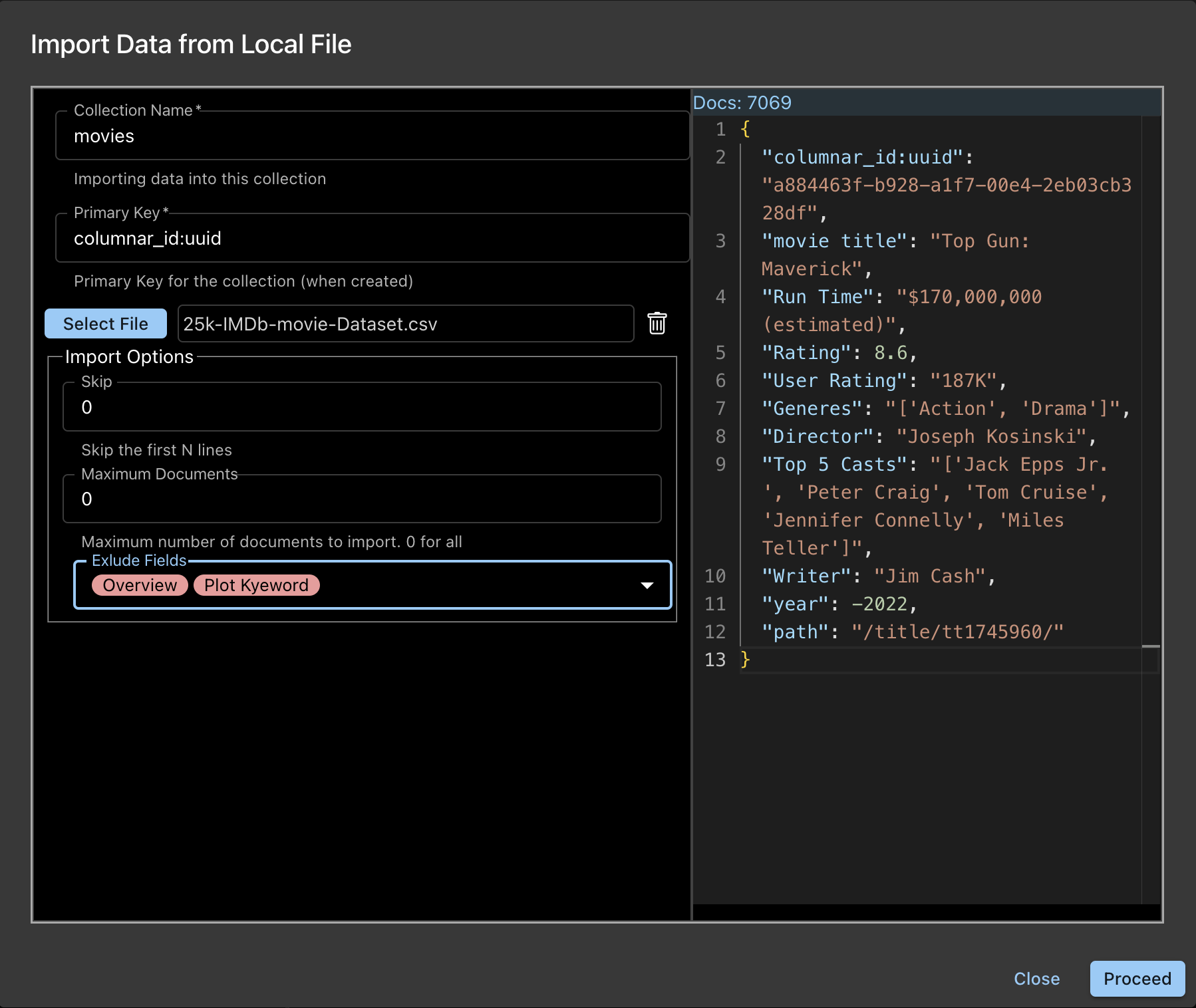
Task: Click the "Top 5 Casts" key in preview
Action: pyautogui.click(x=834, y=464)
